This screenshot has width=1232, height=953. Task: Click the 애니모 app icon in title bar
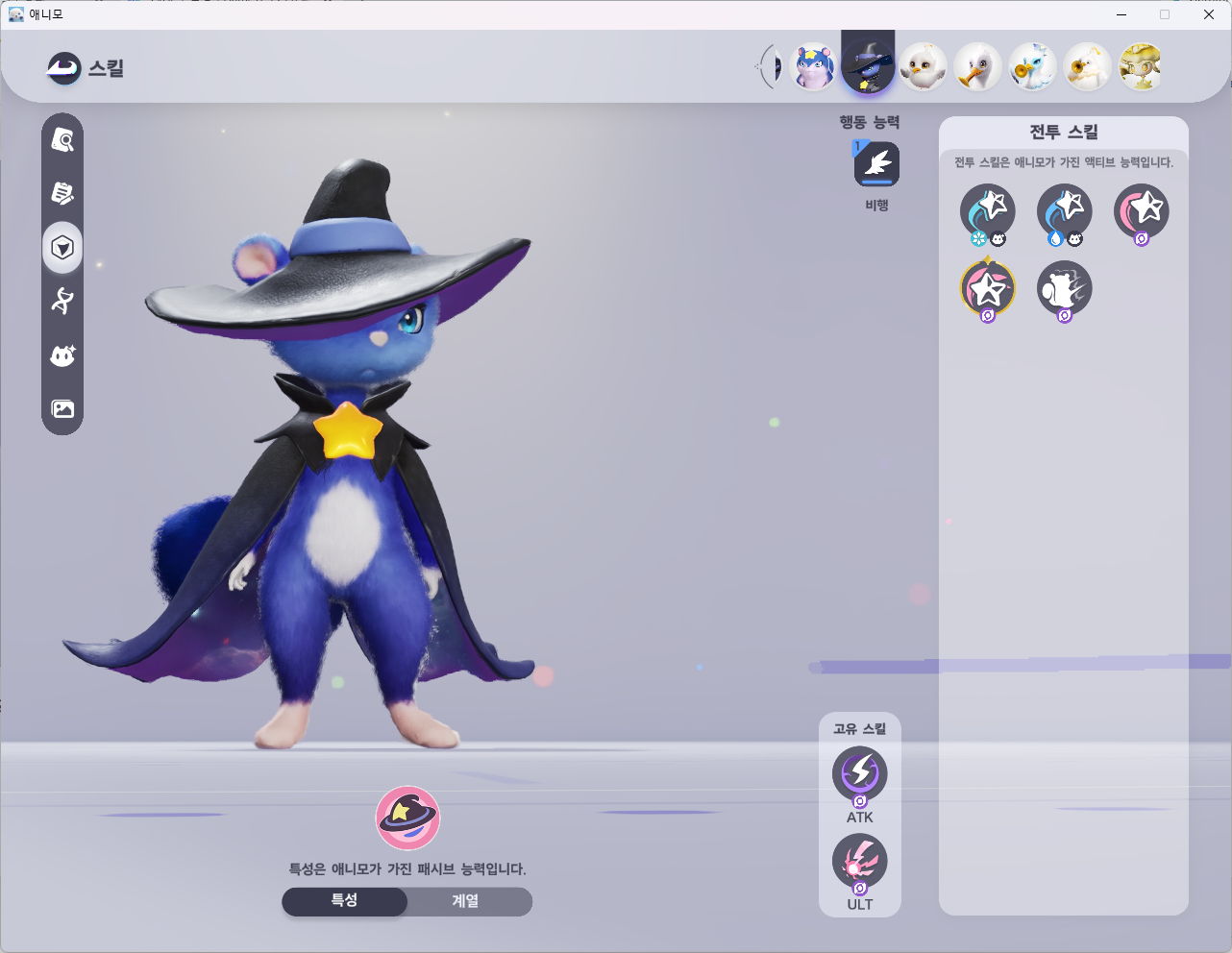click(x=15, y=14)
